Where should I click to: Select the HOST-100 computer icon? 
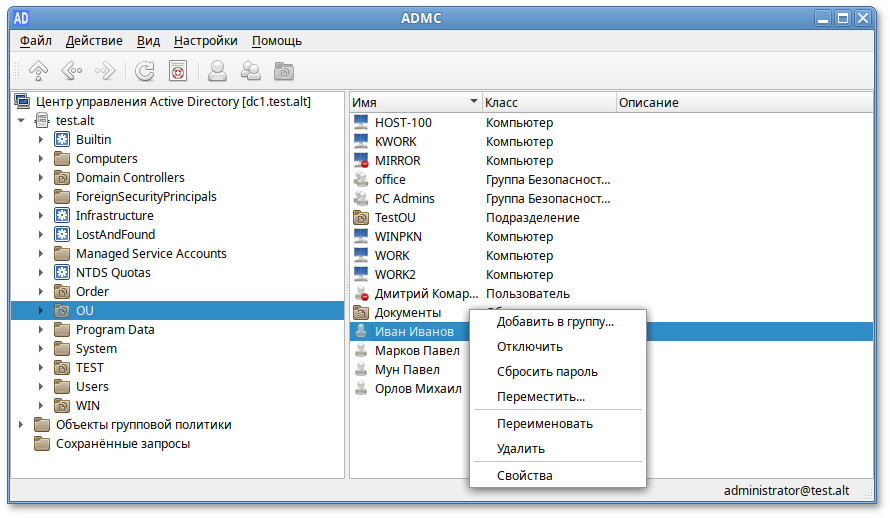coord(361,122)
